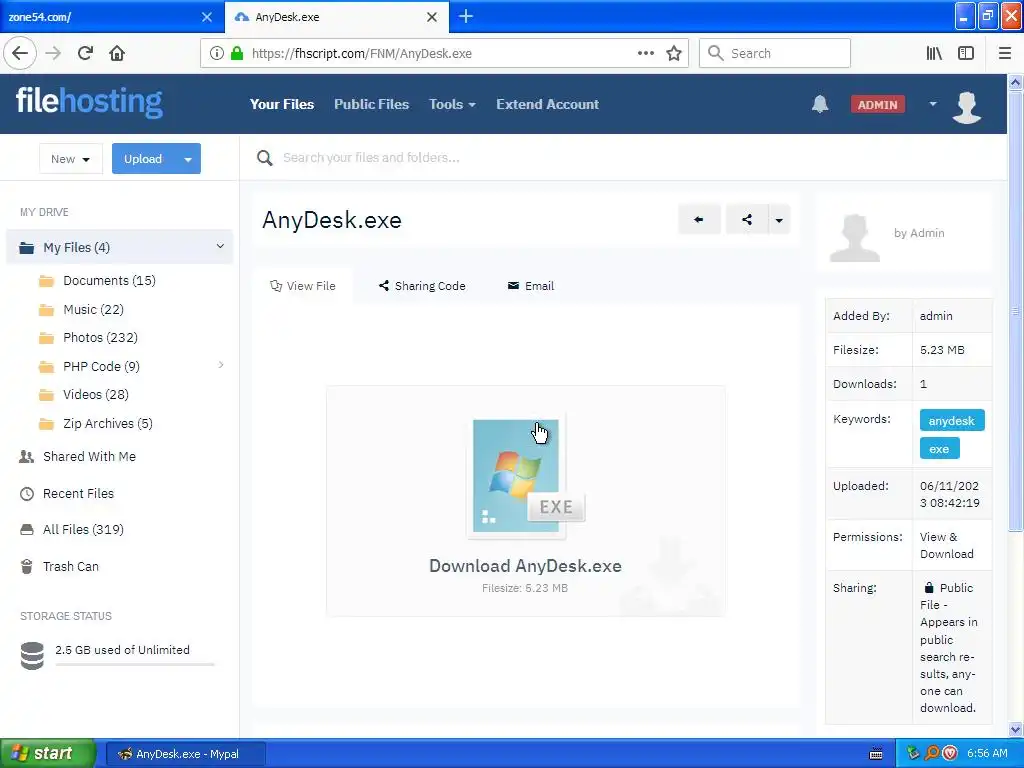Screen dimensions: 1024x768
Task: Click the storage status database icon
Action: pos(32,655)
